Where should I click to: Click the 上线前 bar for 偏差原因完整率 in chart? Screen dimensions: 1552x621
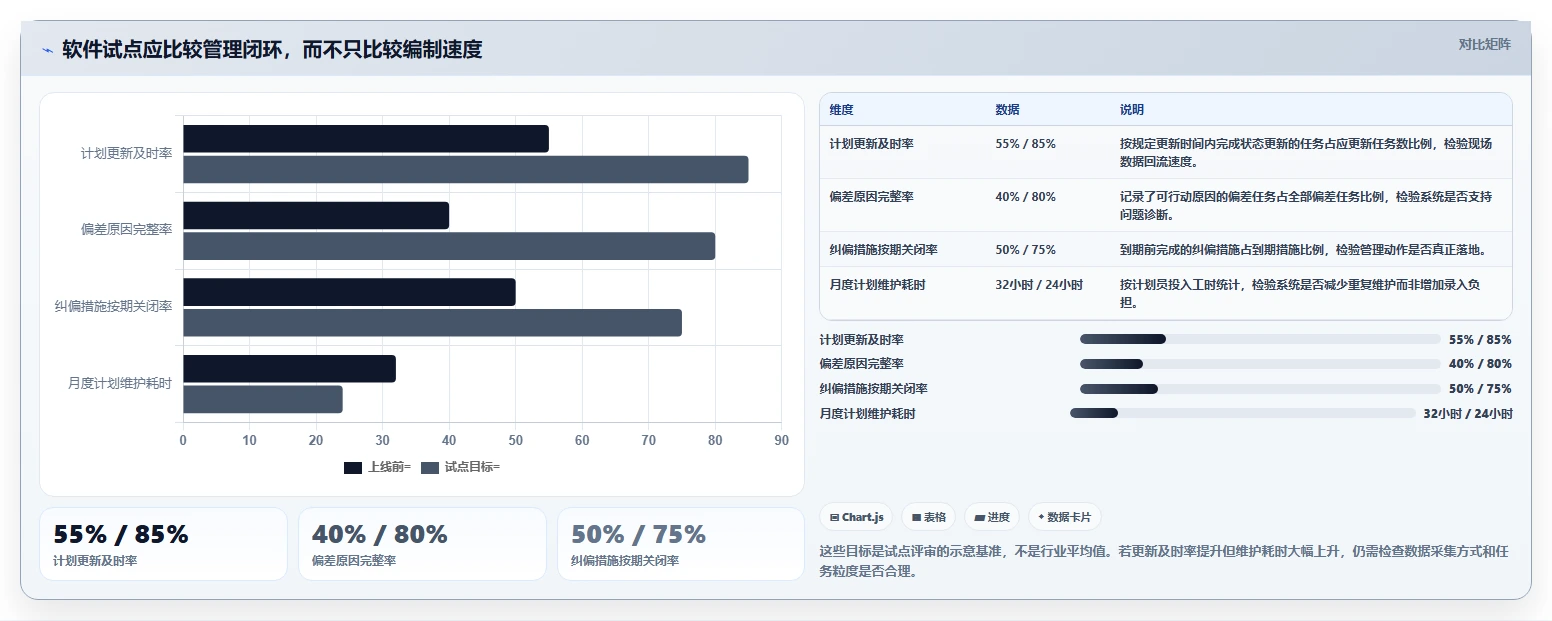point(316,216)
